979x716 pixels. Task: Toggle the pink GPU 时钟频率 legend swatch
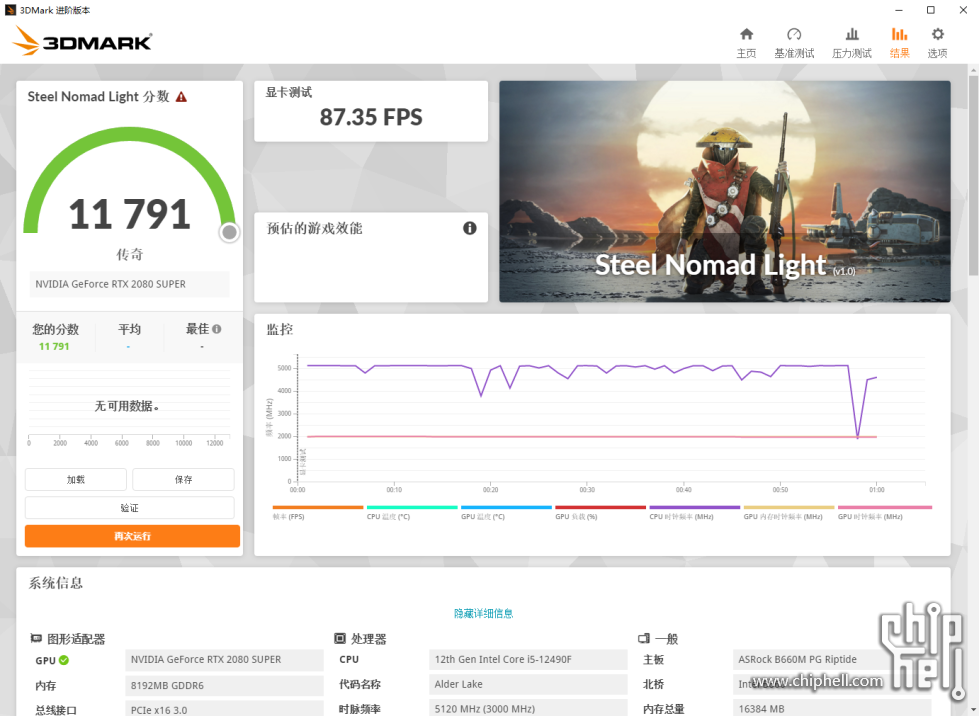click(885, 508)
